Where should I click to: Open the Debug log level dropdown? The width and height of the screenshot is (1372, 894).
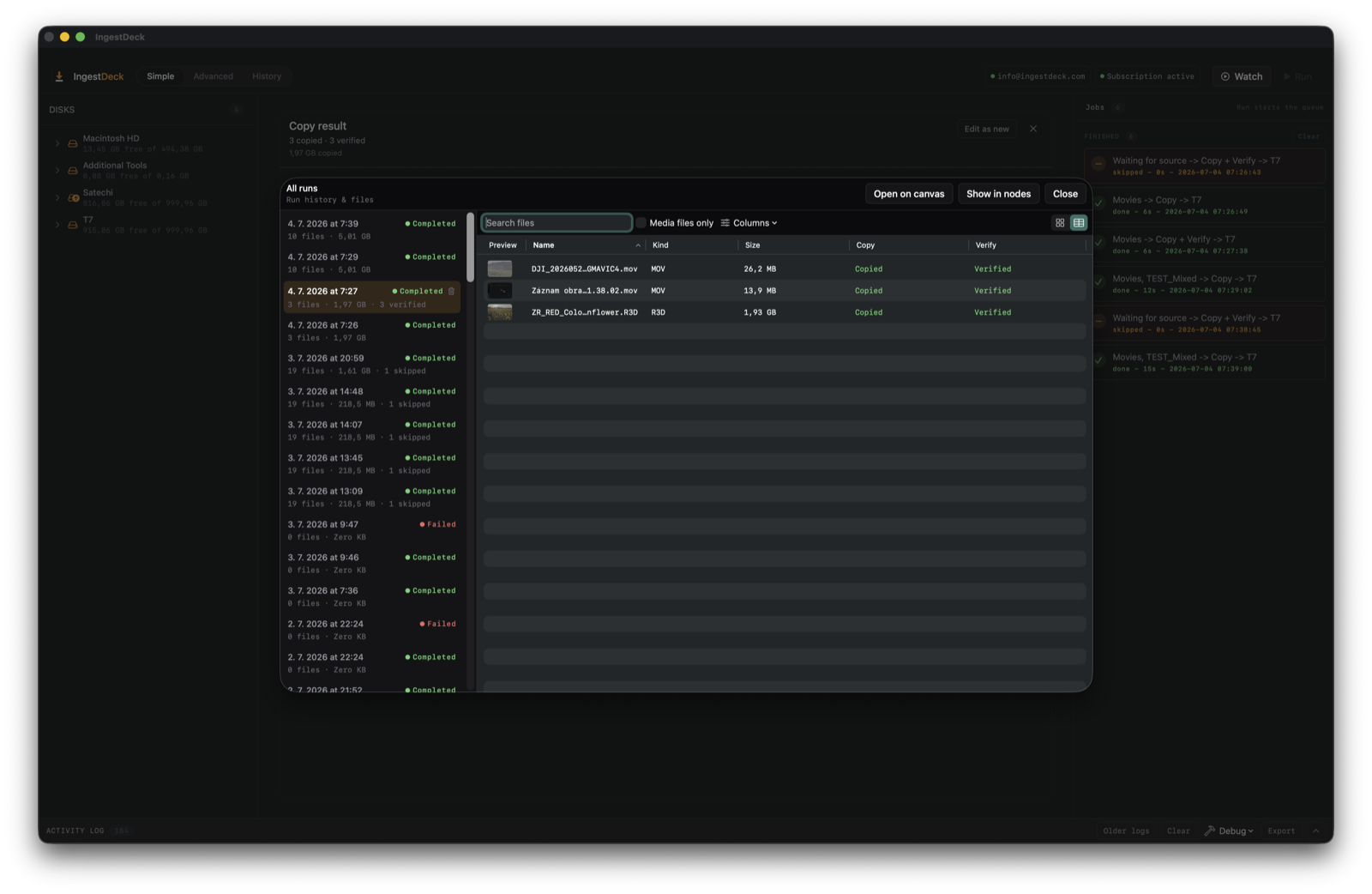tap(1230, 831)
